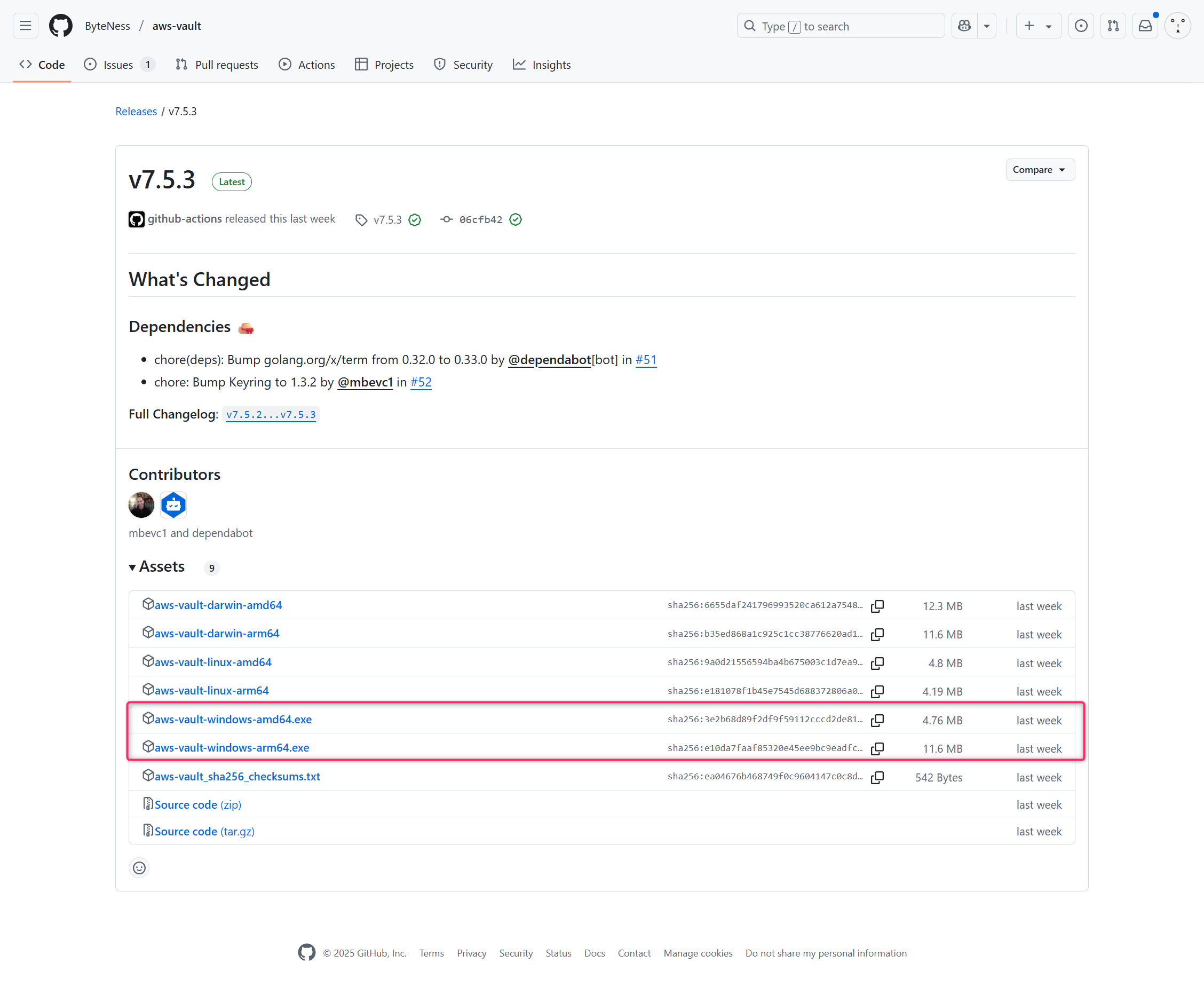Open the mbevc1 contributor avatar

pos(141,504)
